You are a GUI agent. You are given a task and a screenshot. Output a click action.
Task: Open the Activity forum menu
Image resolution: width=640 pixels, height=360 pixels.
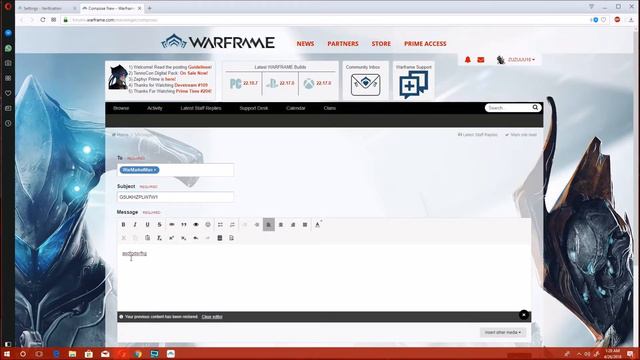155,108
